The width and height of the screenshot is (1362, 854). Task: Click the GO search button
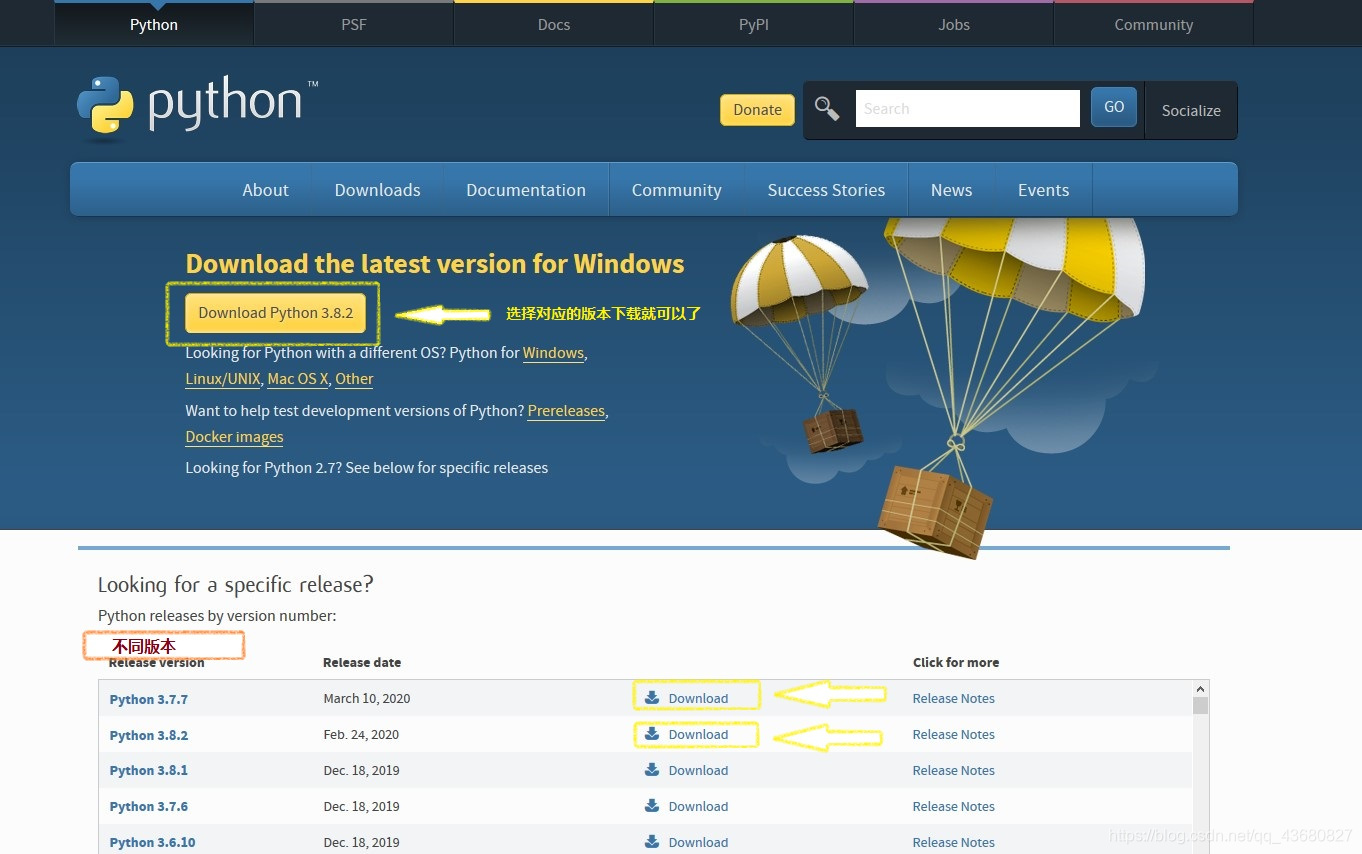pyautogui.click(x=1114, y=107)
